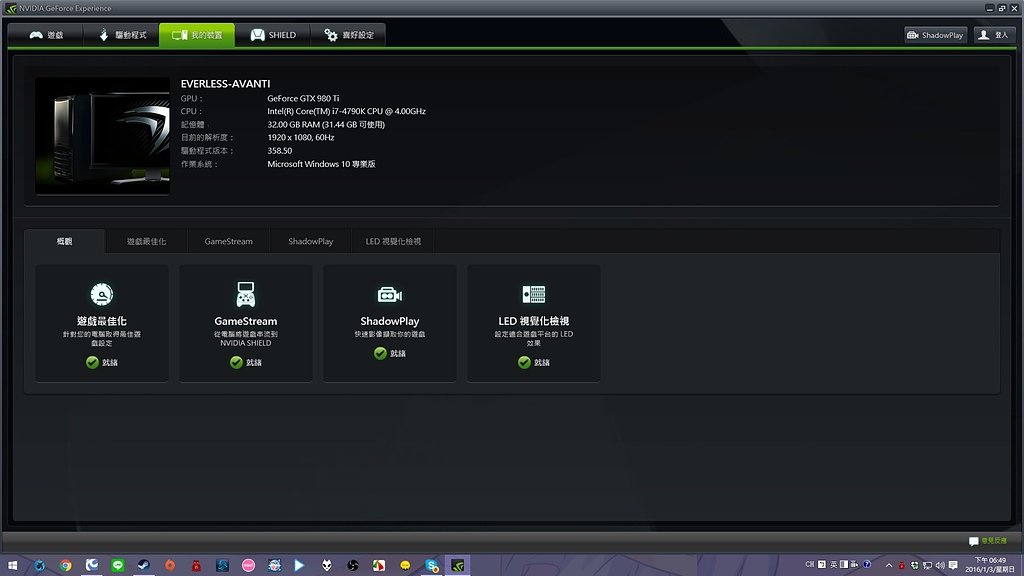Click the ShadowPlay card title
Viewport: 1024px width, 576px height.
tap(390, 321)
